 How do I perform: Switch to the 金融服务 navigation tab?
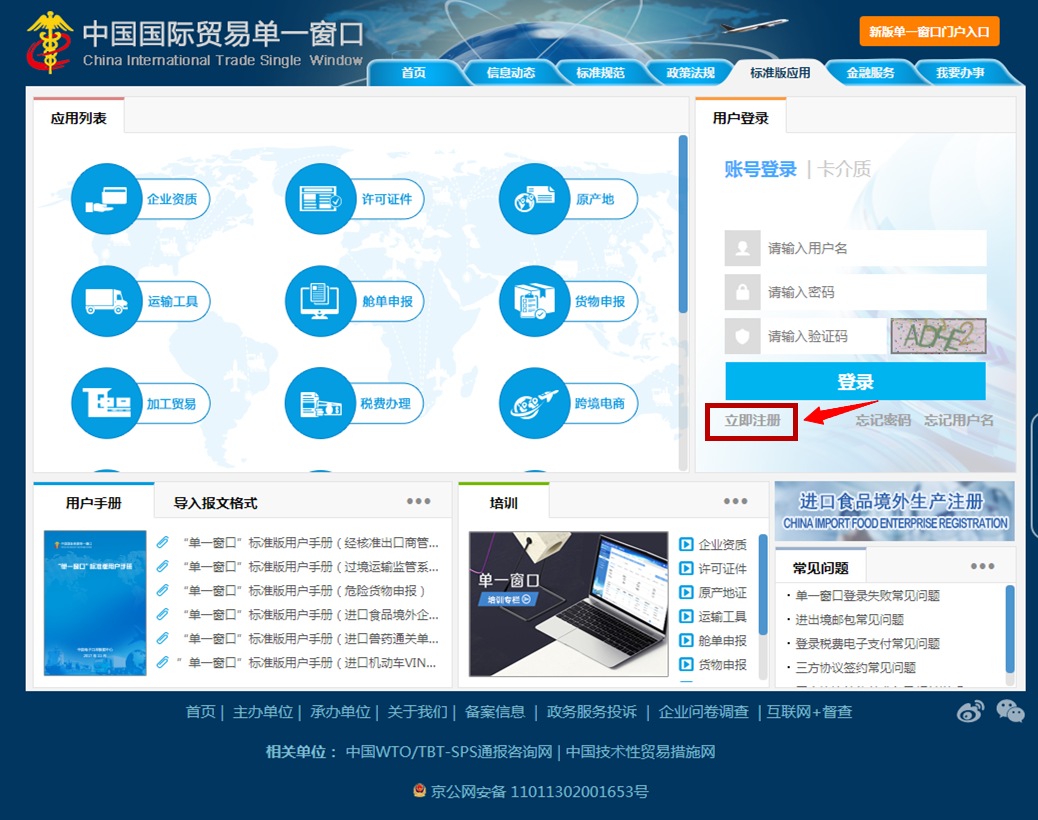click(870, 73)
